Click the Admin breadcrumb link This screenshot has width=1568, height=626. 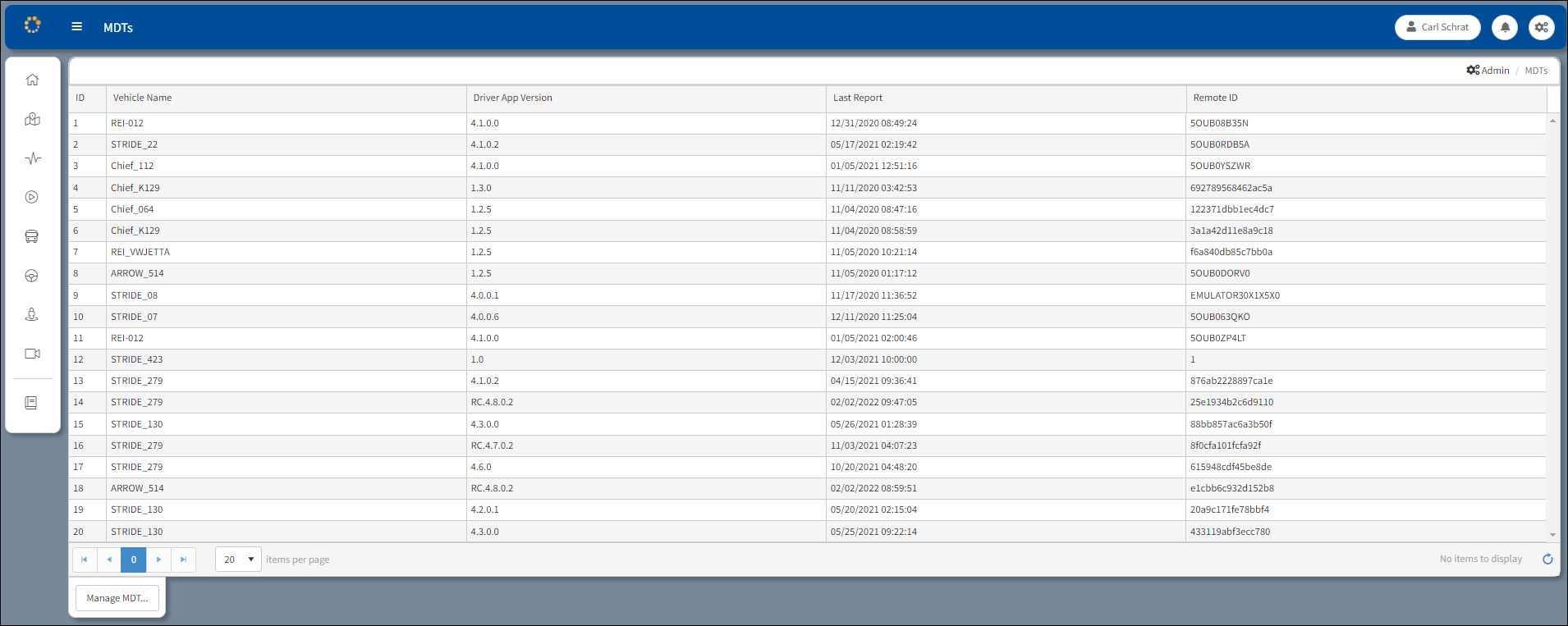tap(1488, 71)
